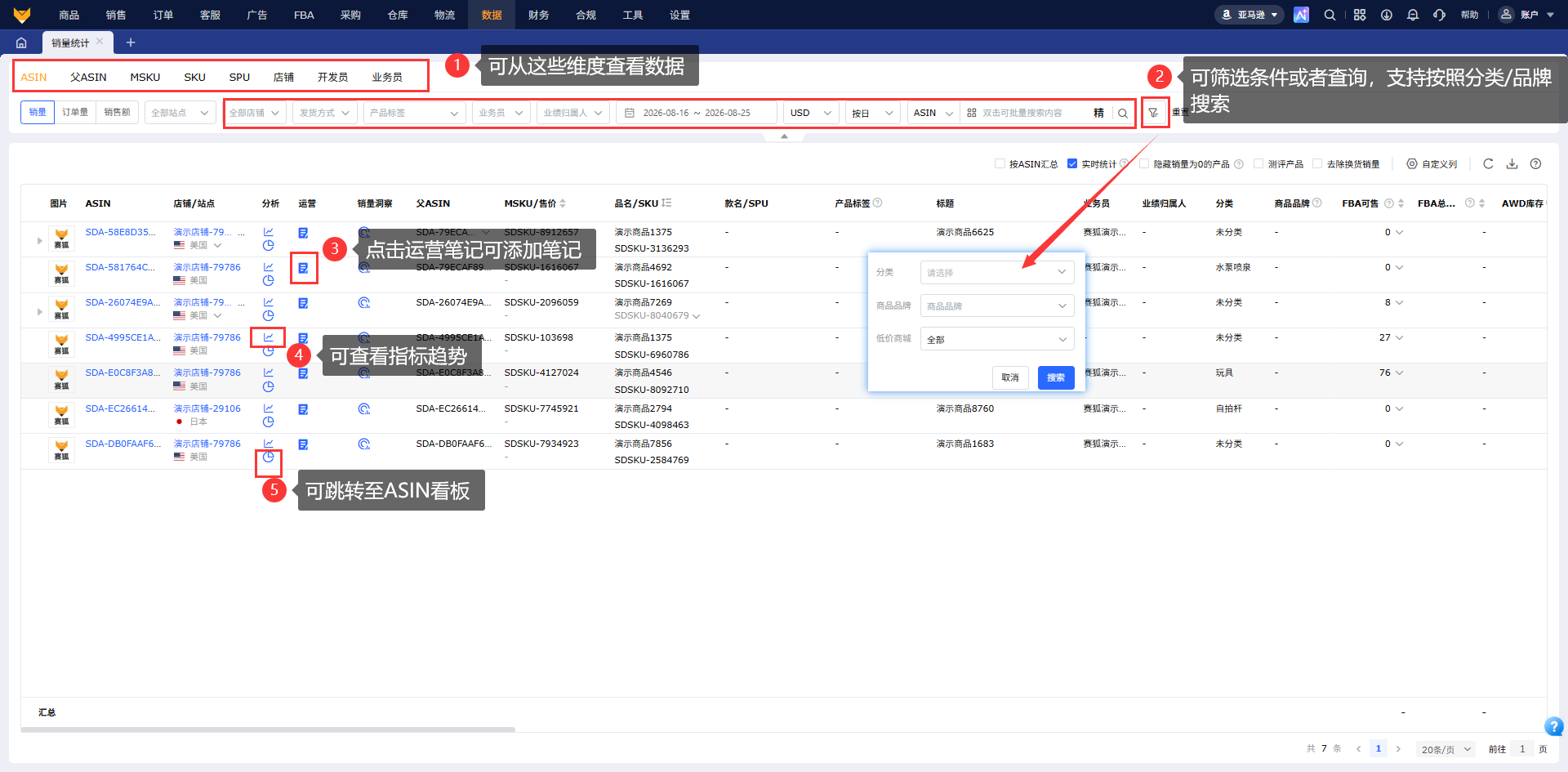Click 搜索 button in filter popup
This screenshot has width=1568, height=772.
1056,377
